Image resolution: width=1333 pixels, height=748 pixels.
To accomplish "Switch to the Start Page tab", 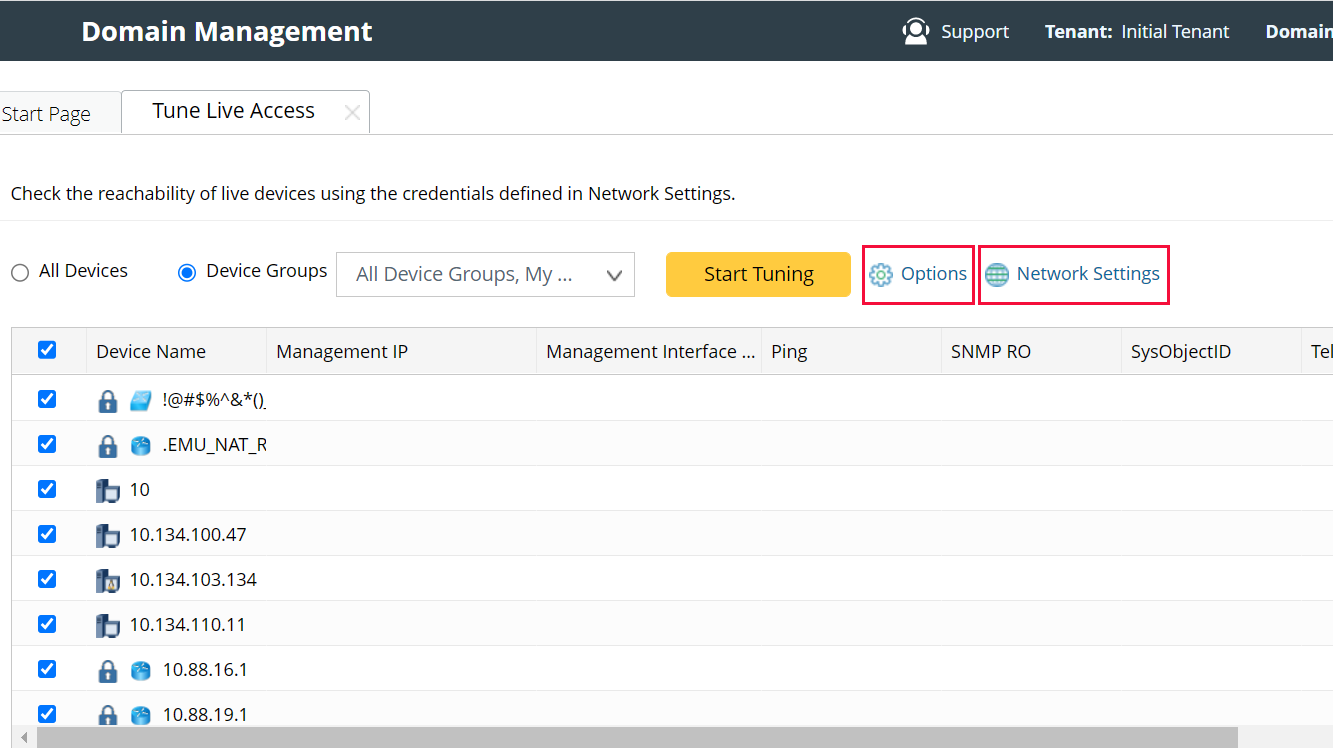I will pyautogui.click(x=45, y=113).
